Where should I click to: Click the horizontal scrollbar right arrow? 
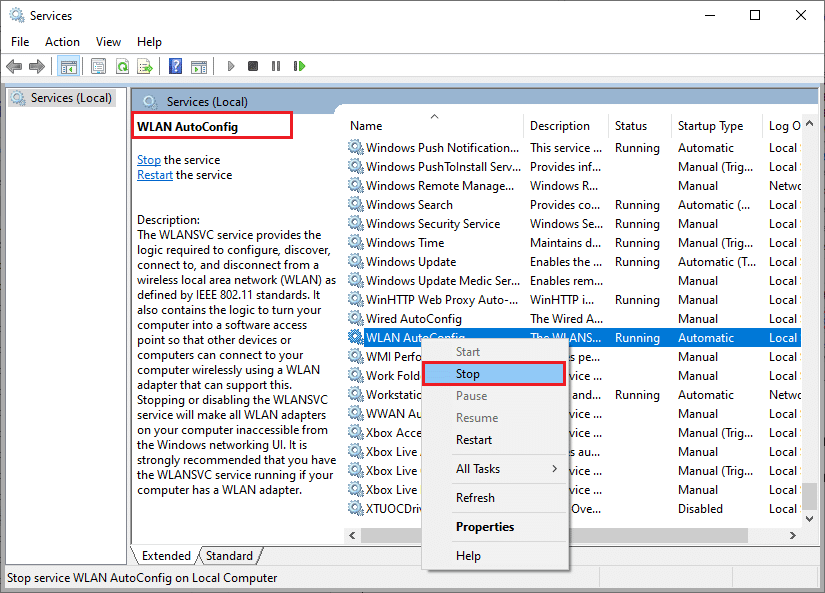click(x=792, y=535)
